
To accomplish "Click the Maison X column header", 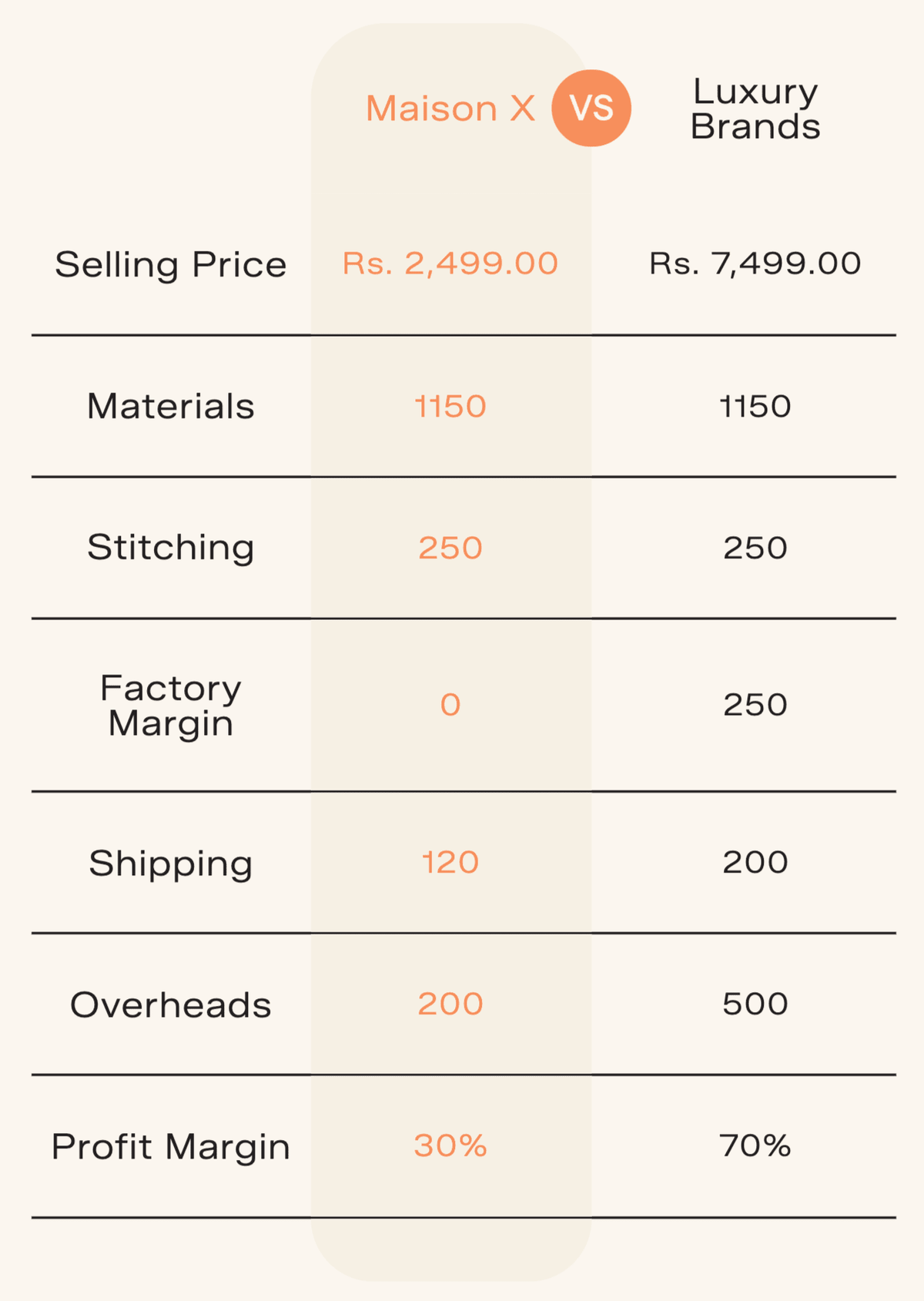I will [x=450, y=109].
